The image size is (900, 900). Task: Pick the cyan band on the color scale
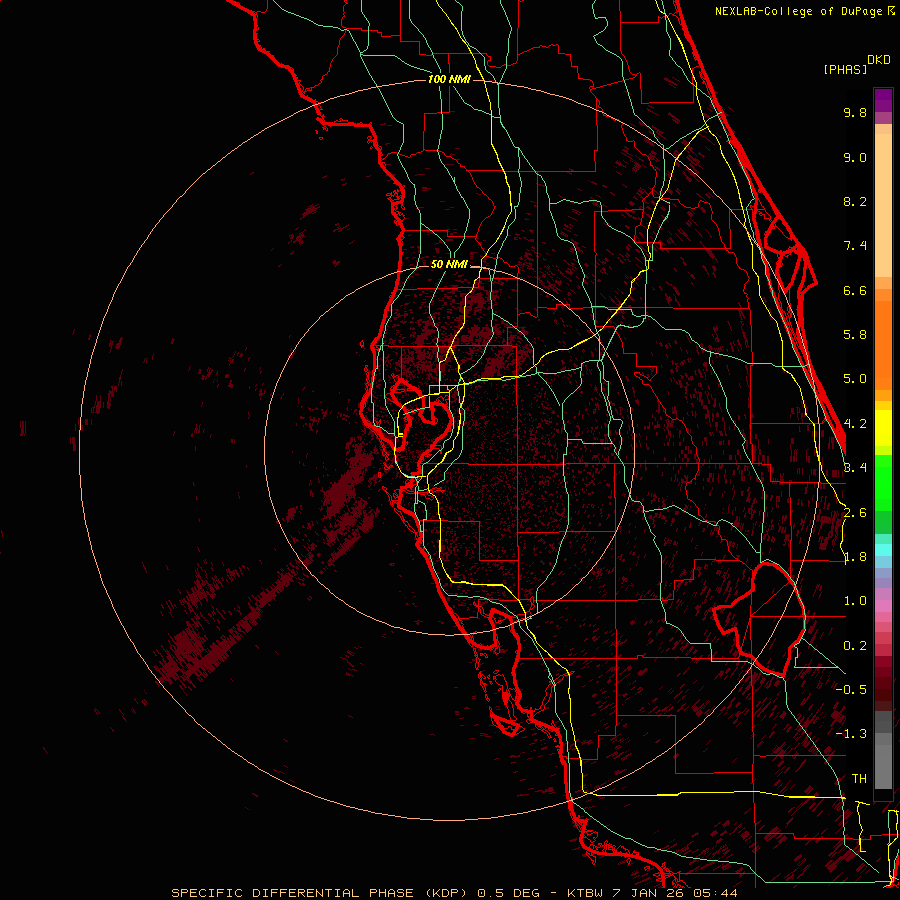point(883,550)
